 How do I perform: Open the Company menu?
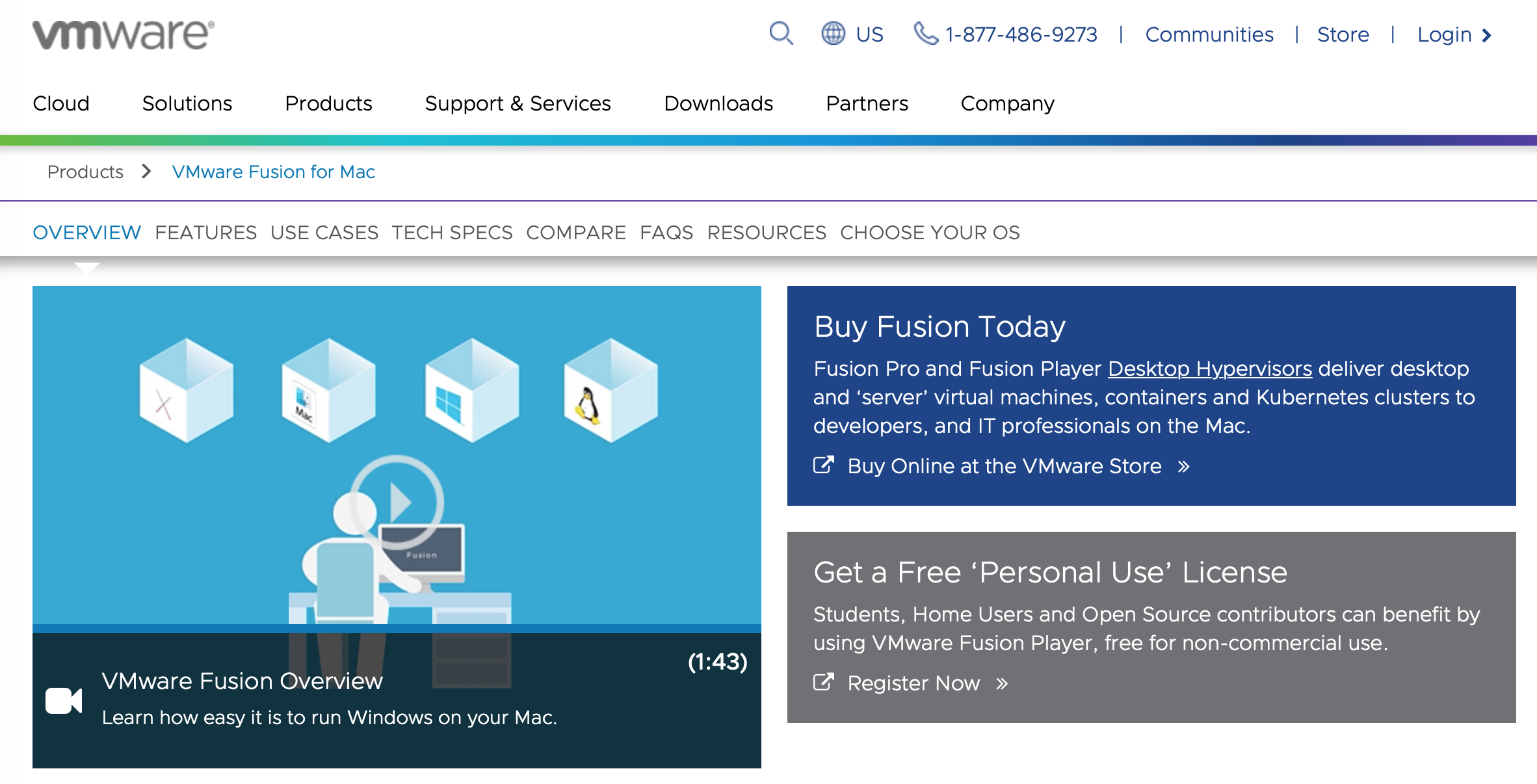tap(1008, 103)
